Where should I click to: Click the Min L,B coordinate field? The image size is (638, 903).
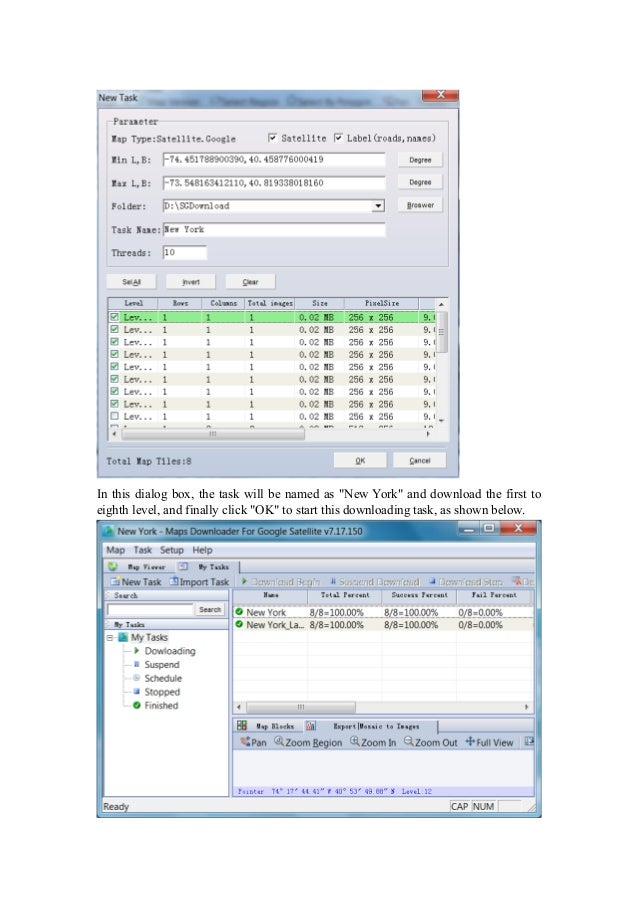click(x=274, y=160)
